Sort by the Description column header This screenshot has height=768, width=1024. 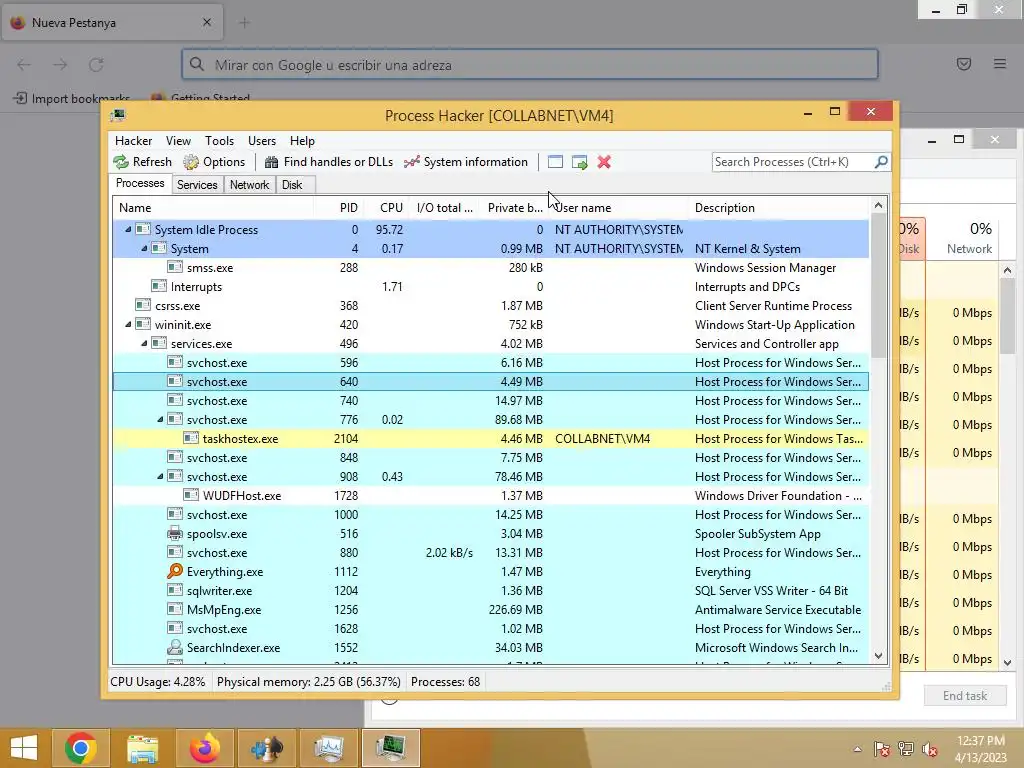coord(779,208)
